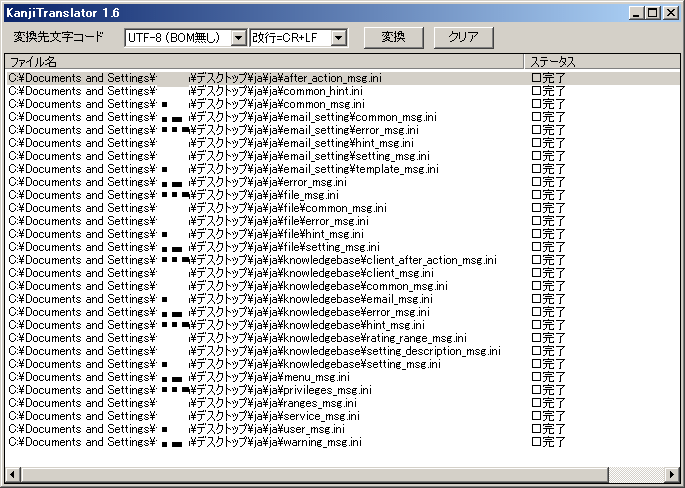Select the after_action_msg.ini file row
Image resolution: width=685 pixels, height=488 pixels.
pos(300,77)
